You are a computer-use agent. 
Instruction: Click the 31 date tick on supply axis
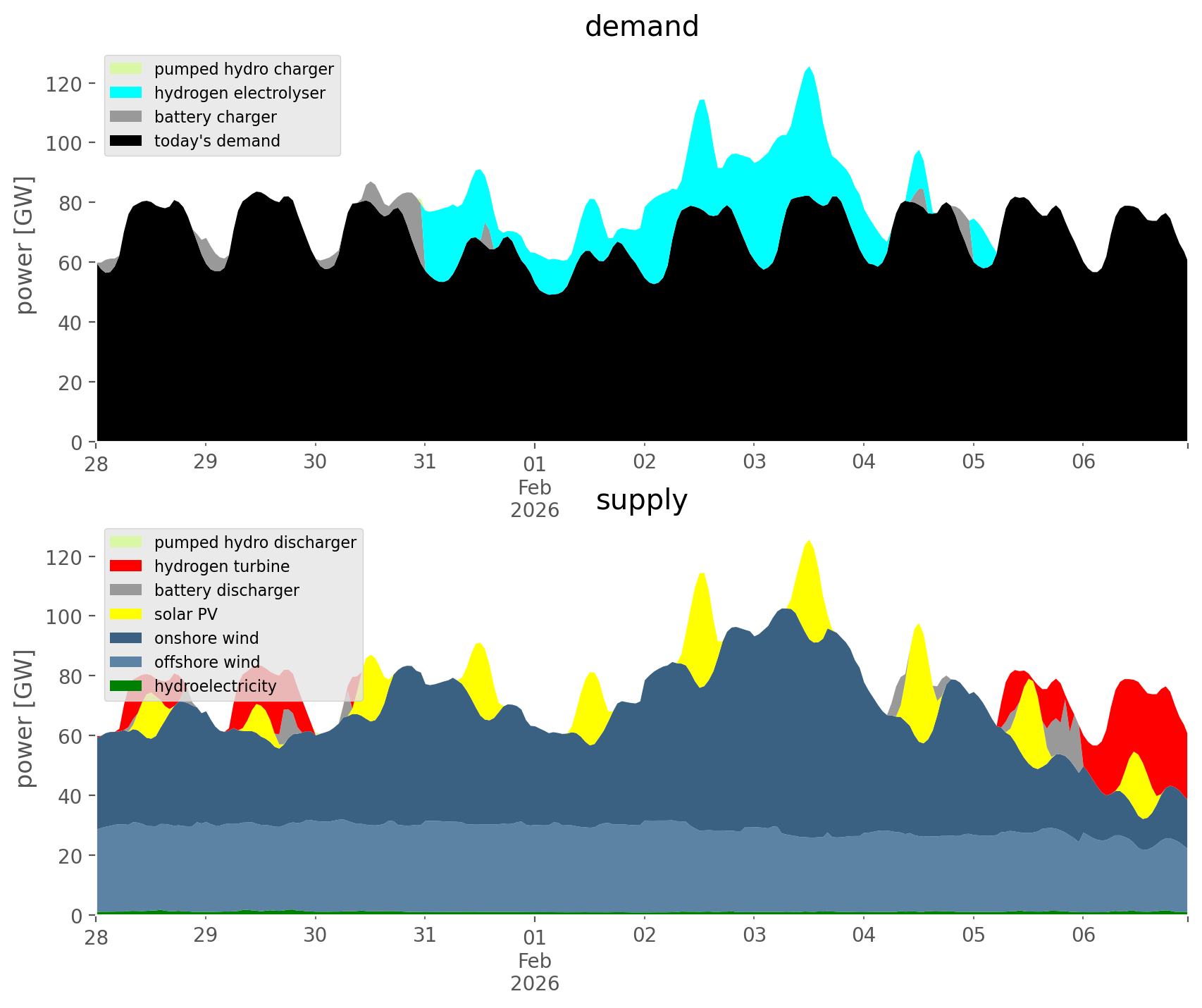[424, 935]
